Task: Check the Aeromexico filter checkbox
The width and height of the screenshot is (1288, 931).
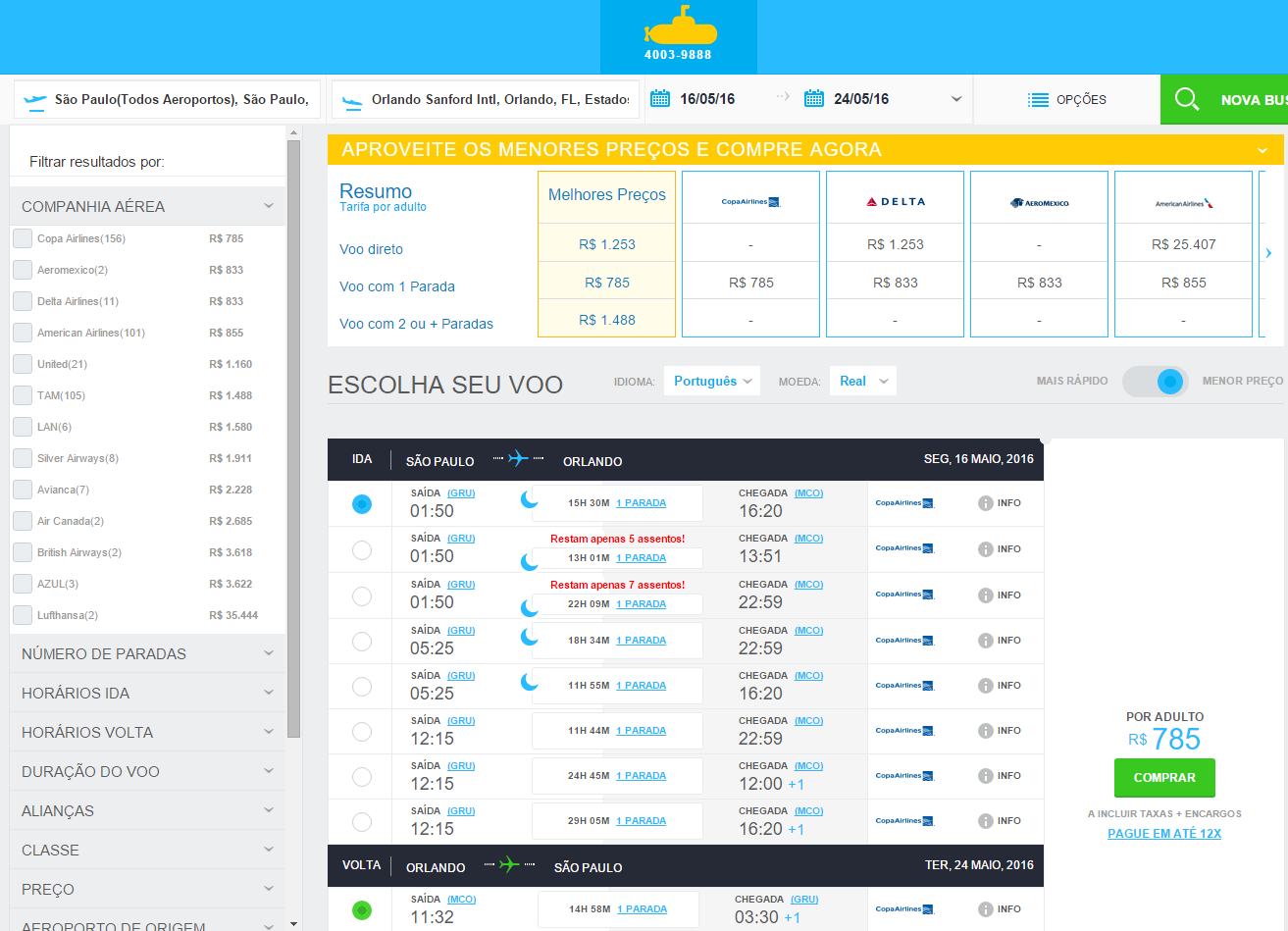Action: click(23, 270)
